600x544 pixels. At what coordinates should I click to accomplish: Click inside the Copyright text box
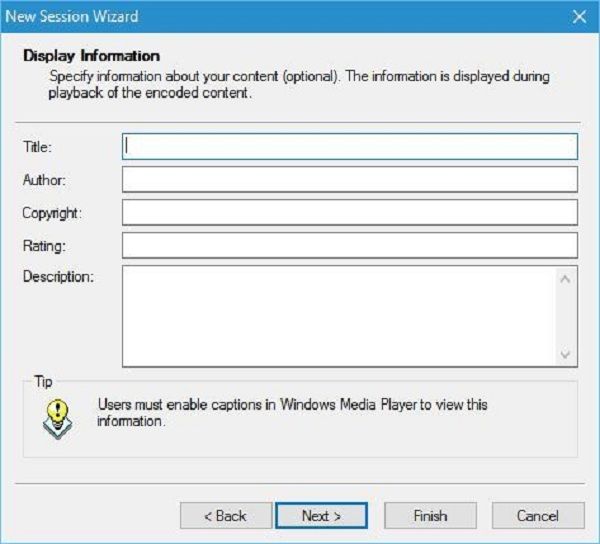(349, 213)
